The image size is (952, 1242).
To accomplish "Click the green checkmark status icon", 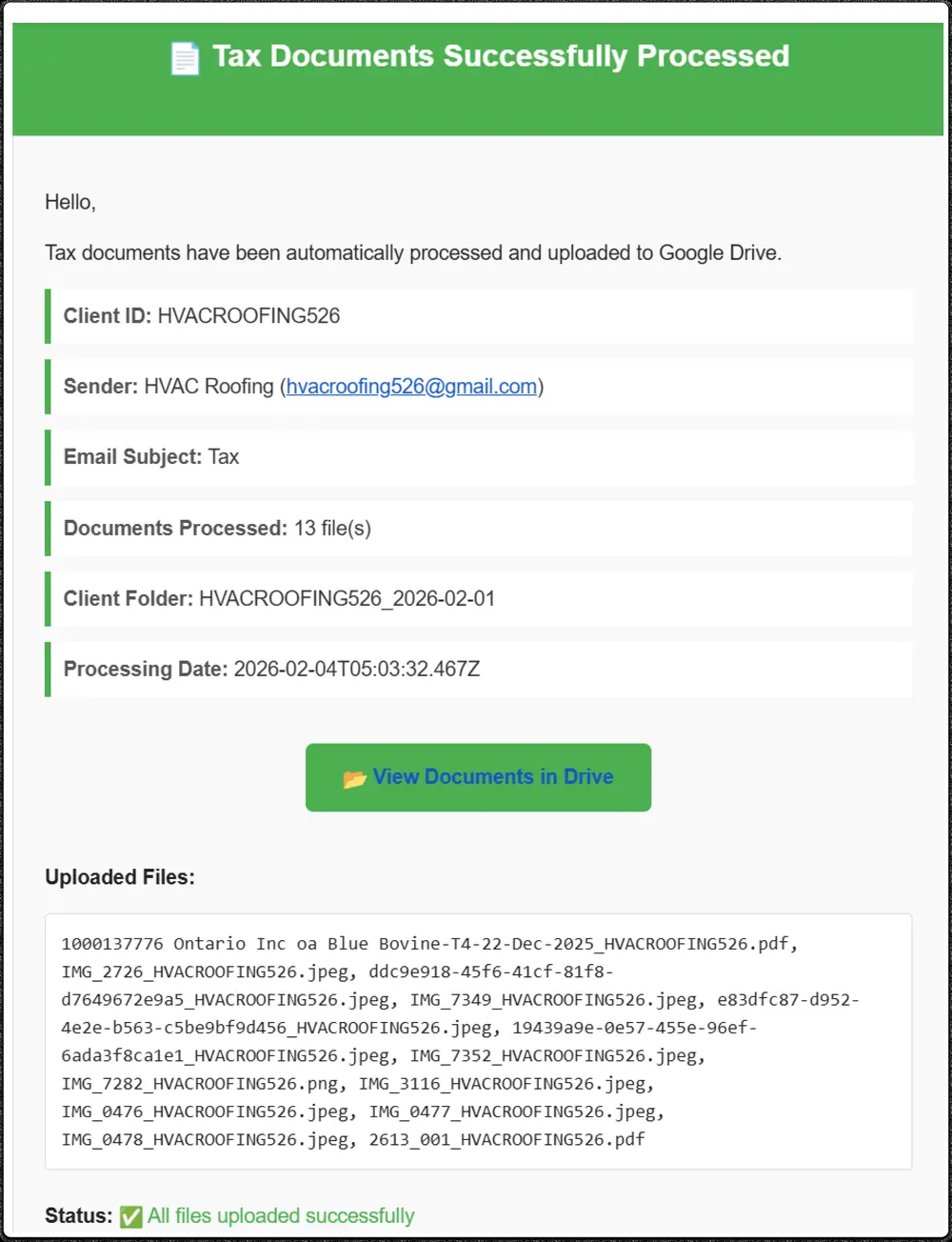I will pyautogui.click(x=130, y=1217).
